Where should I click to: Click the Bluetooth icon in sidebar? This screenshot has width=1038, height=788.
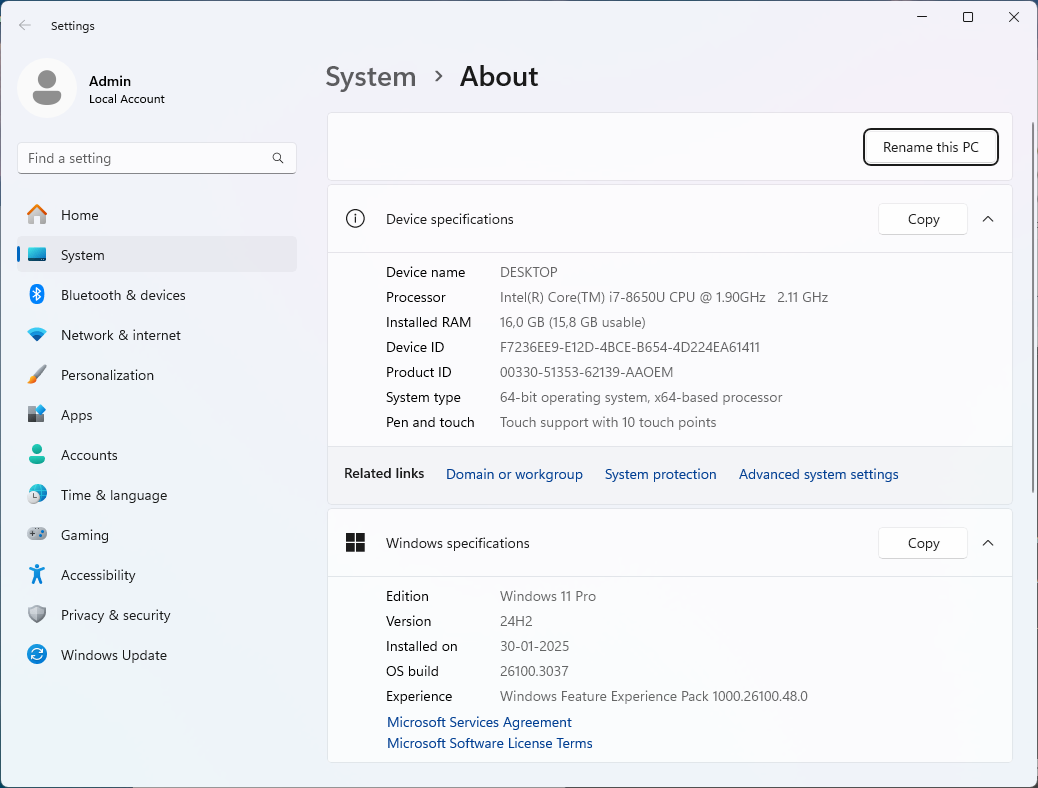click(x=37, y=295)
